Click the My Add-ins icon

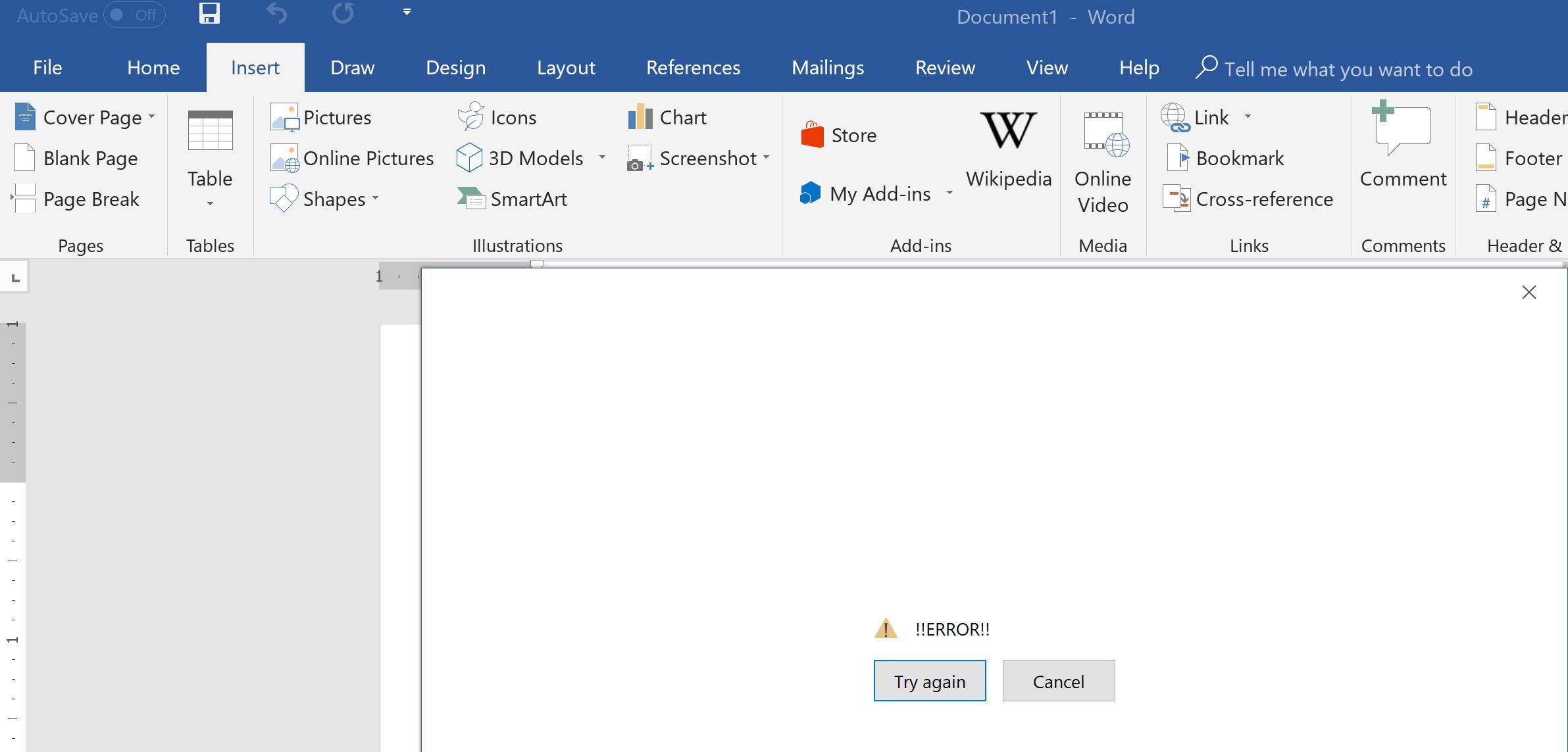[x=810, y=193]
